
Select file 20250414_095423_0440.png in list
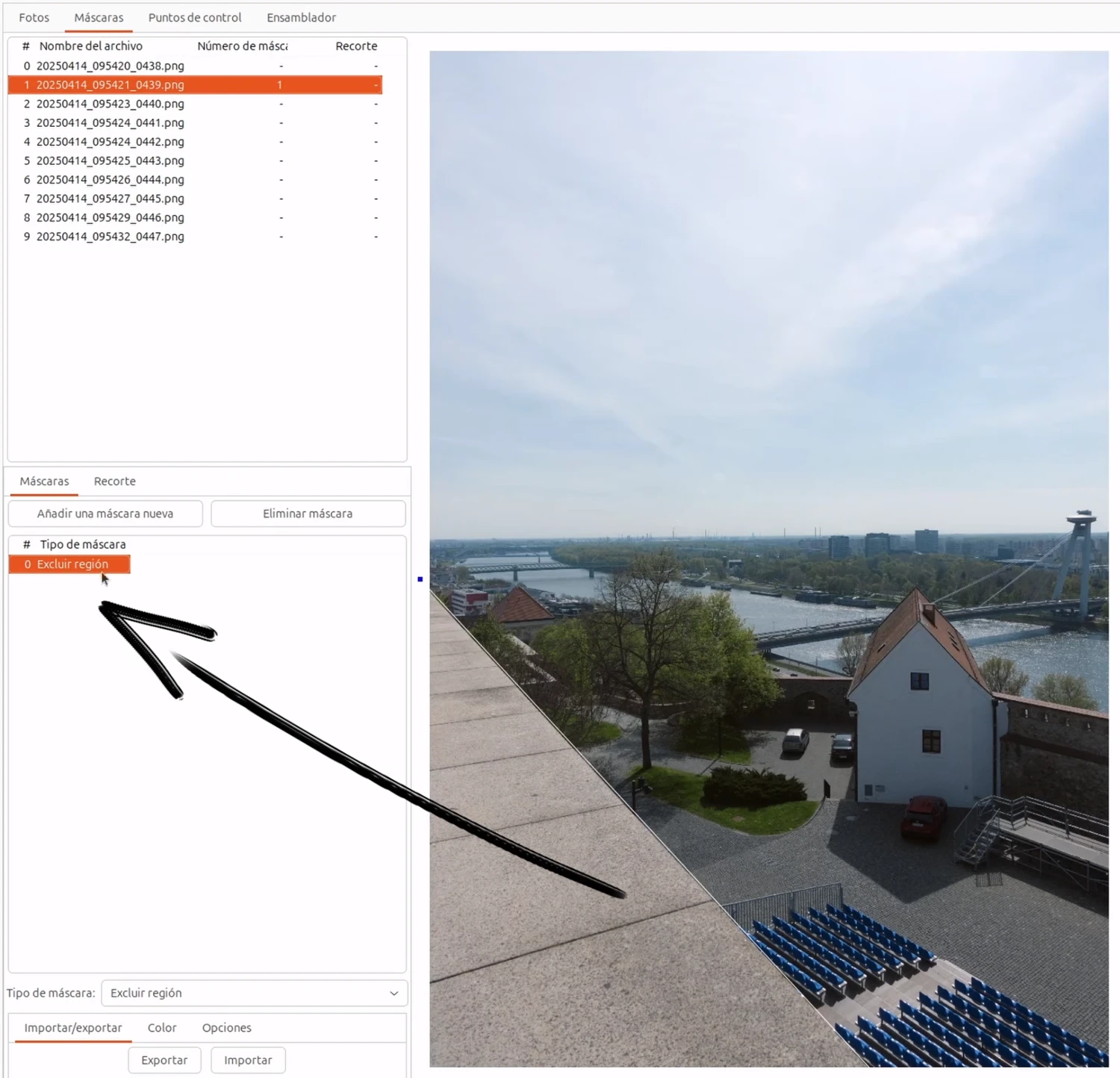pos(110,104)
